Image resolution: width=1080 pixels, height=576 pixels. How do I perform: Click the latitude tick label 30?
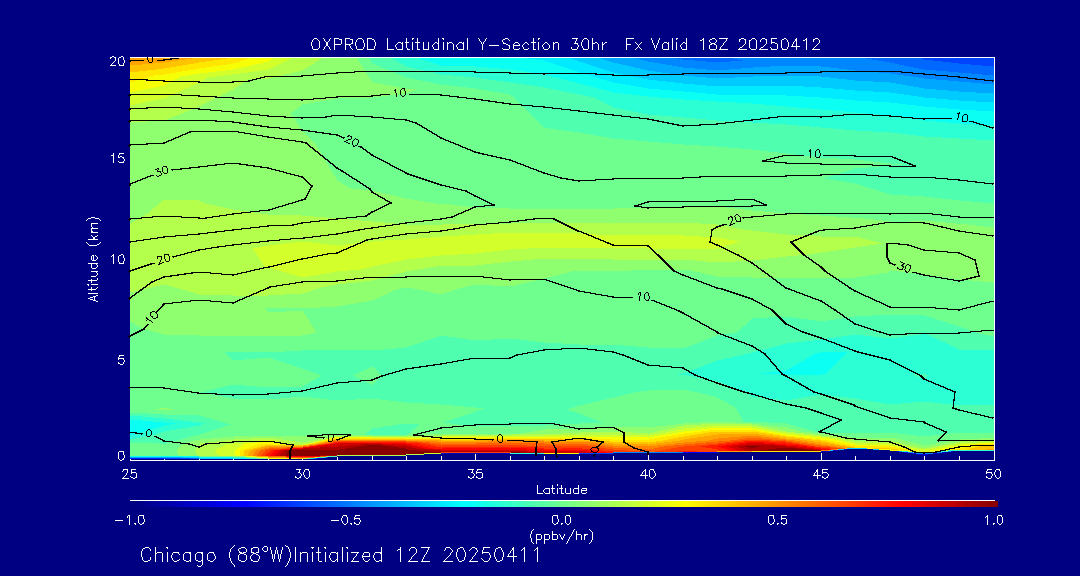tap(302, 474)
